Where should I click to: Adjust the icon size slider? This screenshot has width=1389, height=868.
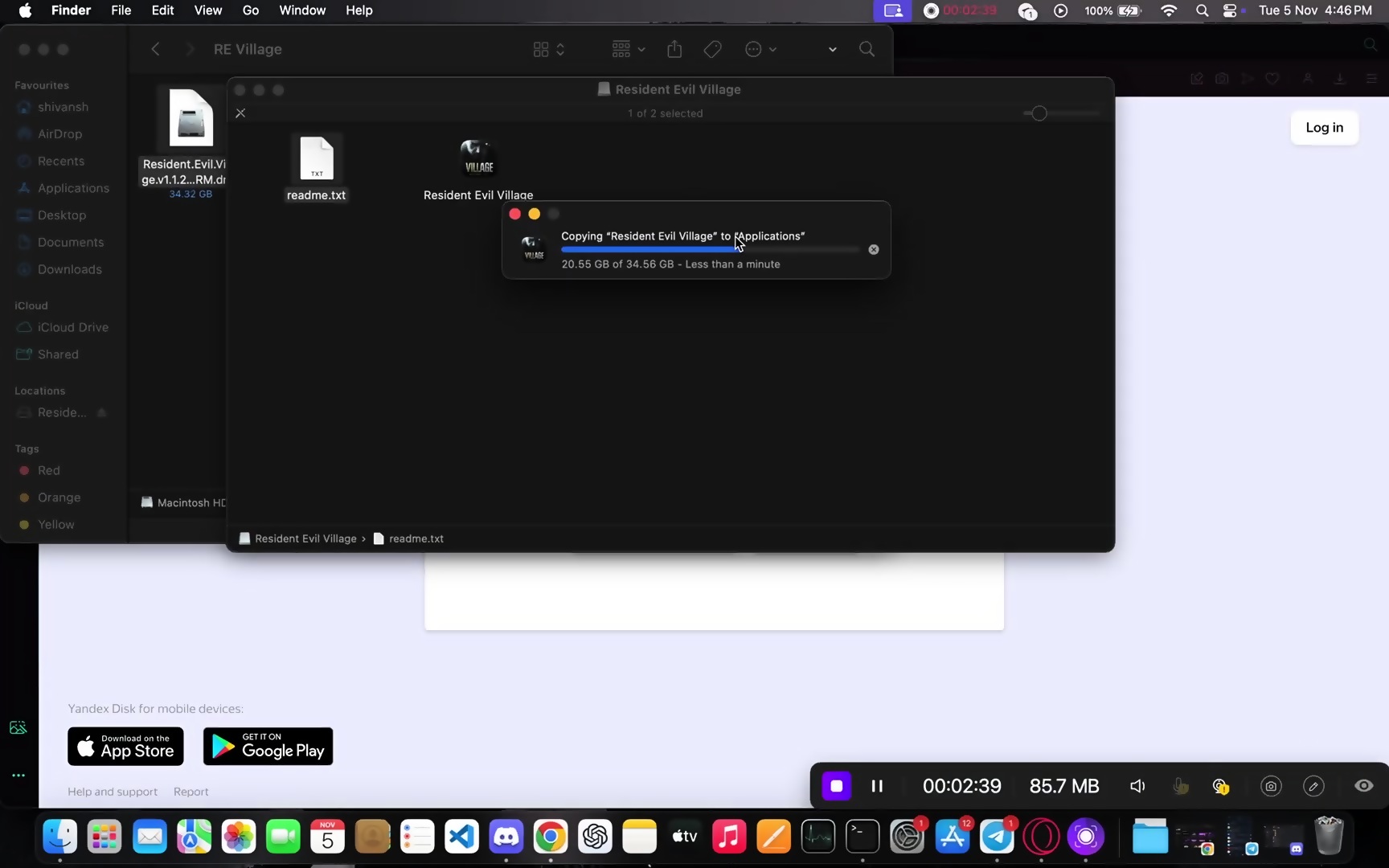click(1039, 113)
